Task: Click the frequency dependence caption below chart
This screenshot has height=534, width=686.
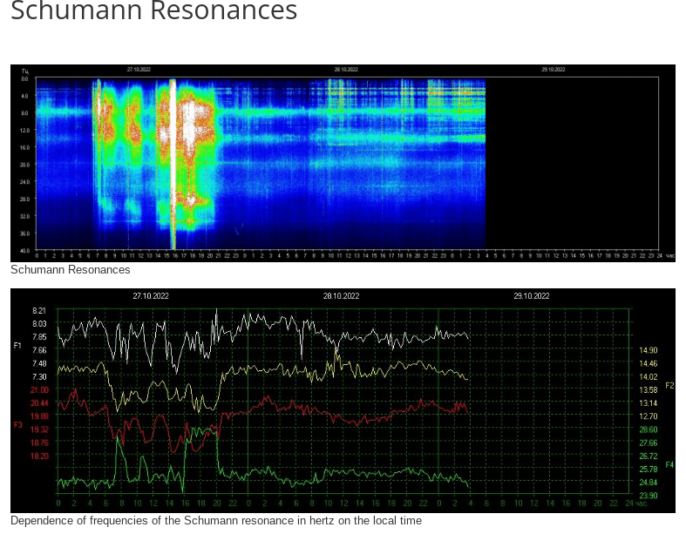Action: click(x=216, y=521)
